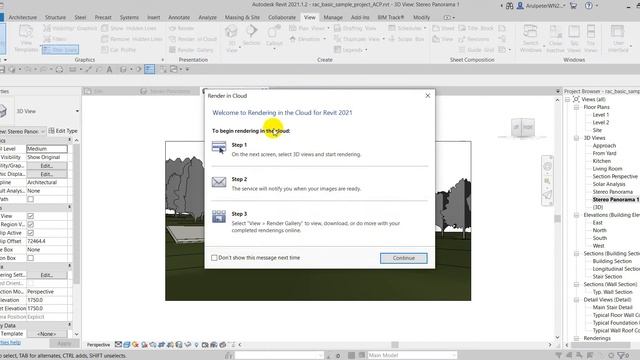Select Level 2 floor plan in Project Browser
Image resolution: width=640 pixels, height=360 pixels.
[601, 122]
